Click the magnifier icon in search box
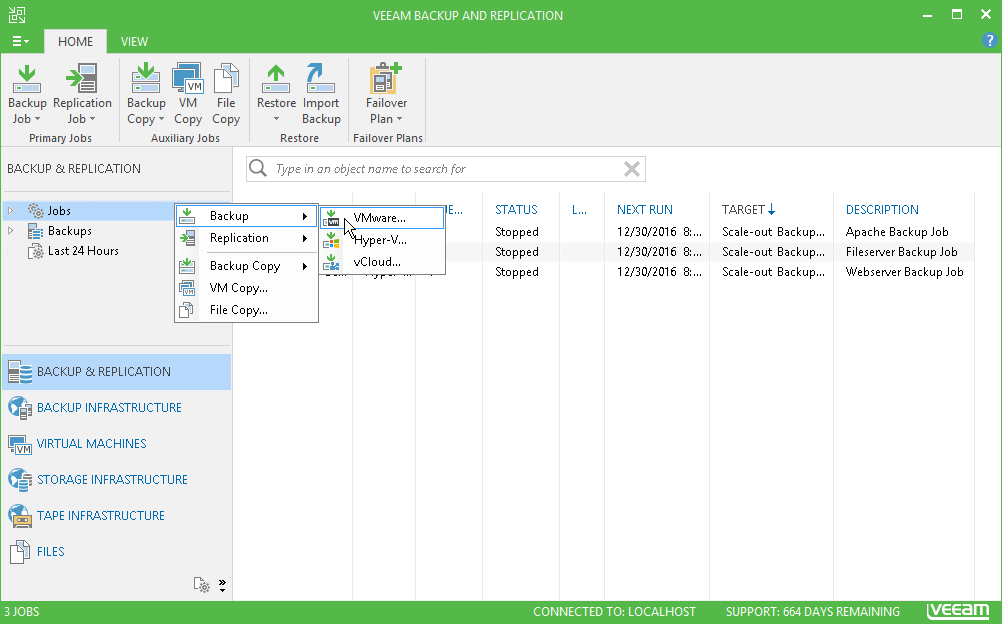 point(258,168)
